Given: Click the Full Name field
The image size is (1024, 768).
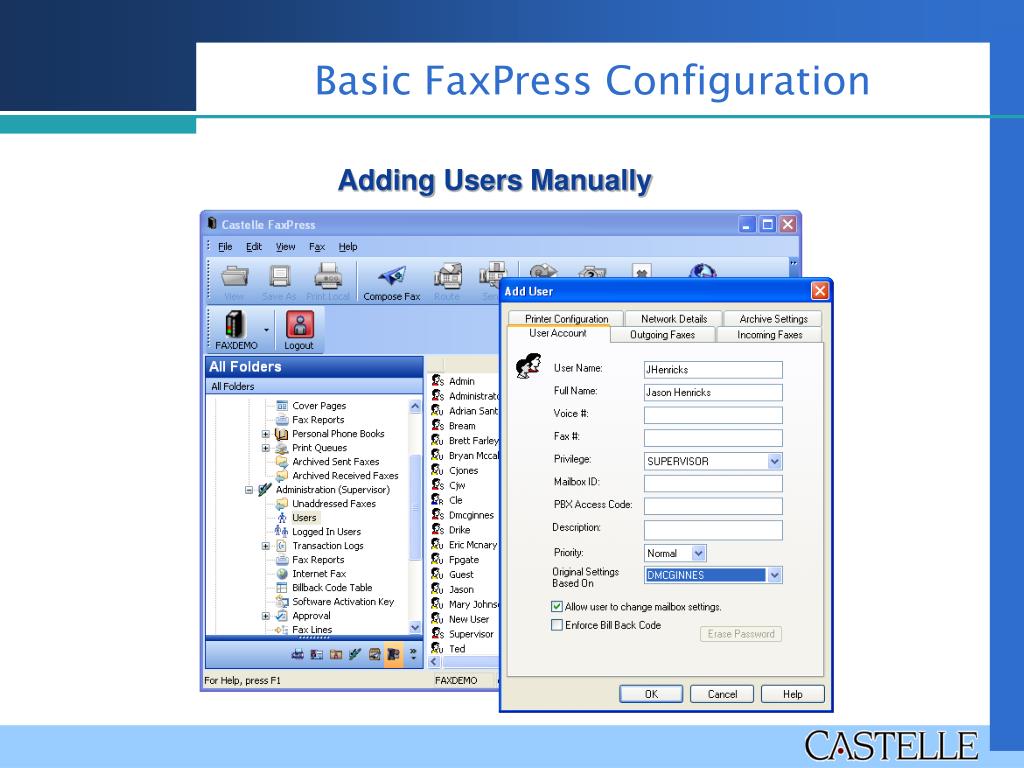Looking at the screenshot, I should point(713,392).
